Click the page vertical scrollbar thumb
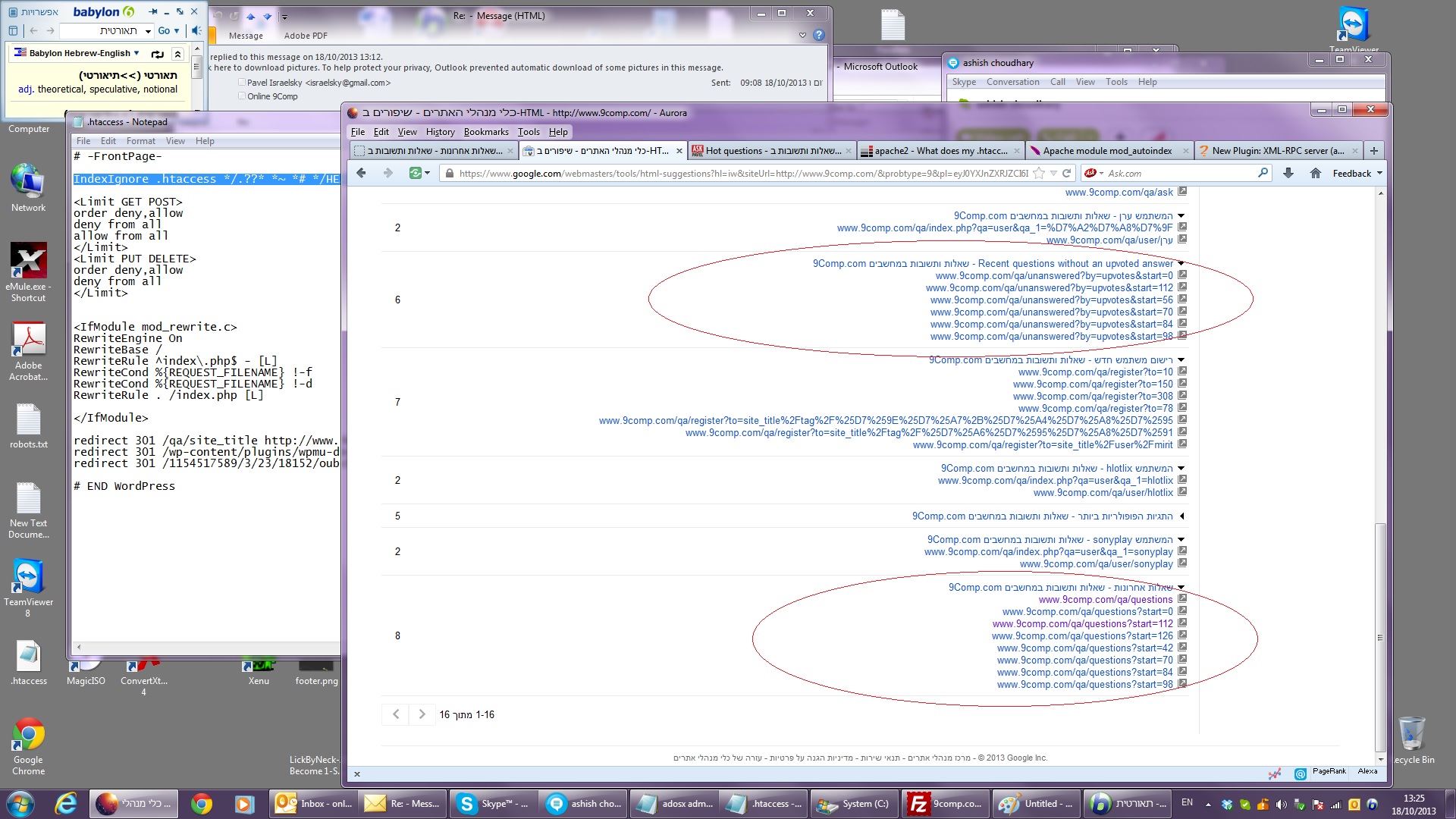This screenshot has height=819, width=1456. coord(1380,637)
